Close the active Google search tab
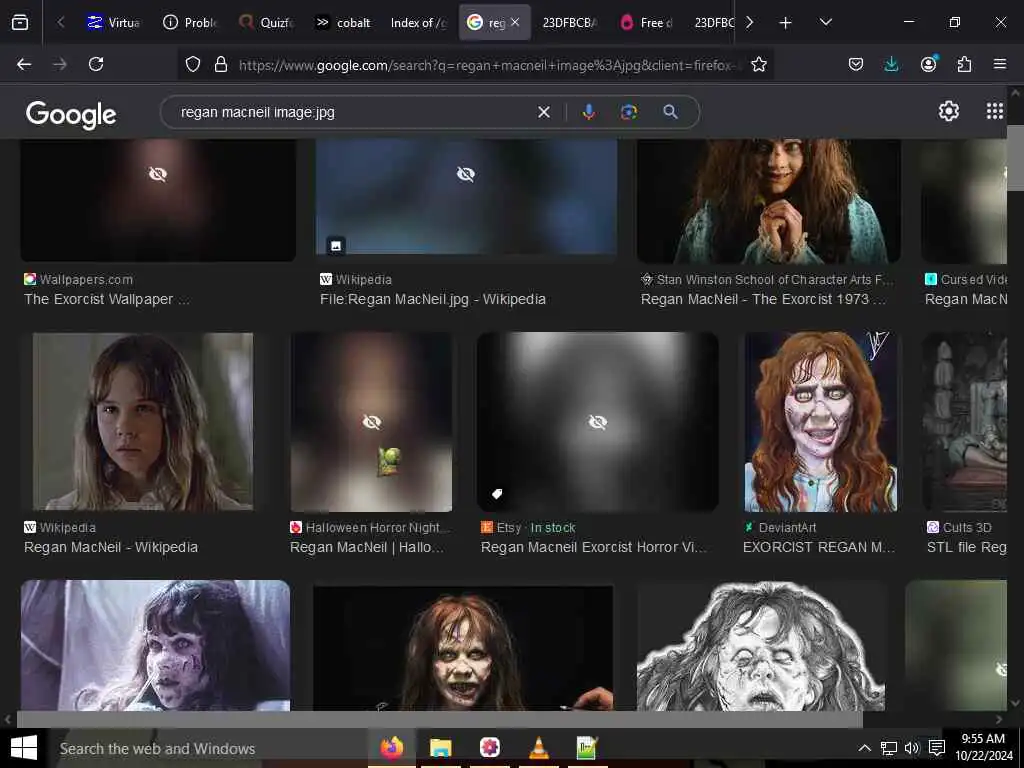This screenshot has height=768, width=1024. pos(515,22)
